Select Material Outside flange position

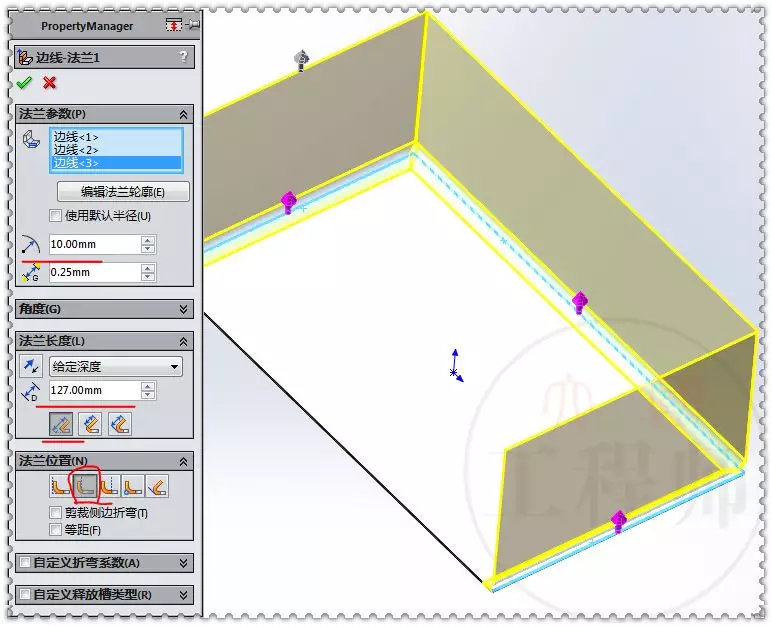tap(86, 486)
